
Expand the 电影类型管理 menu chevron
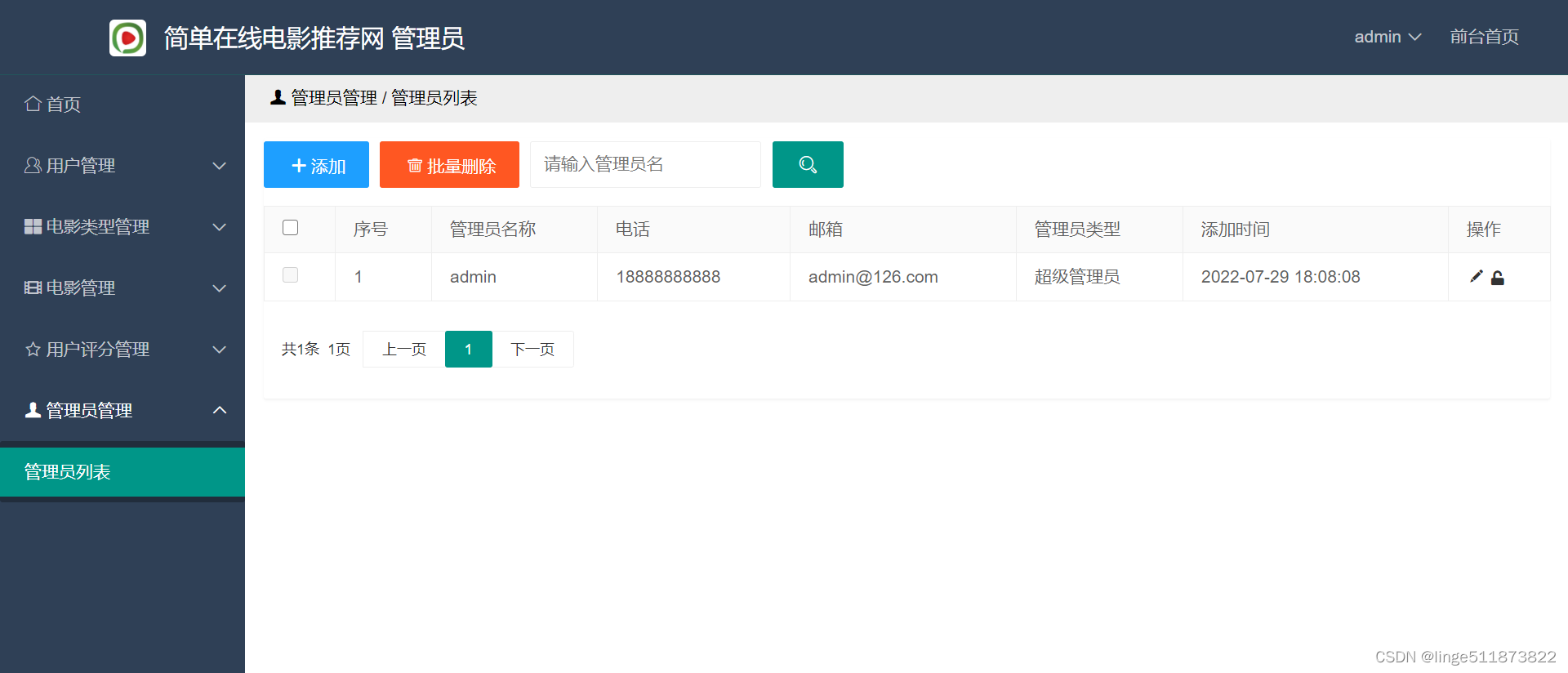219,227
